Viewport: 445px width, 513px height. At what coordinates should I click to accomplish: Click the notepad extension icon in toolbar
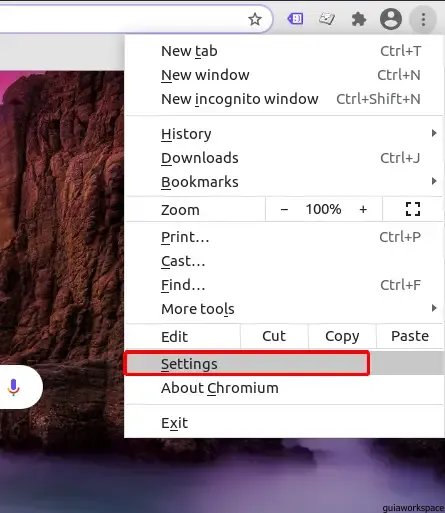pyautogui.click(x=327, y=19)
